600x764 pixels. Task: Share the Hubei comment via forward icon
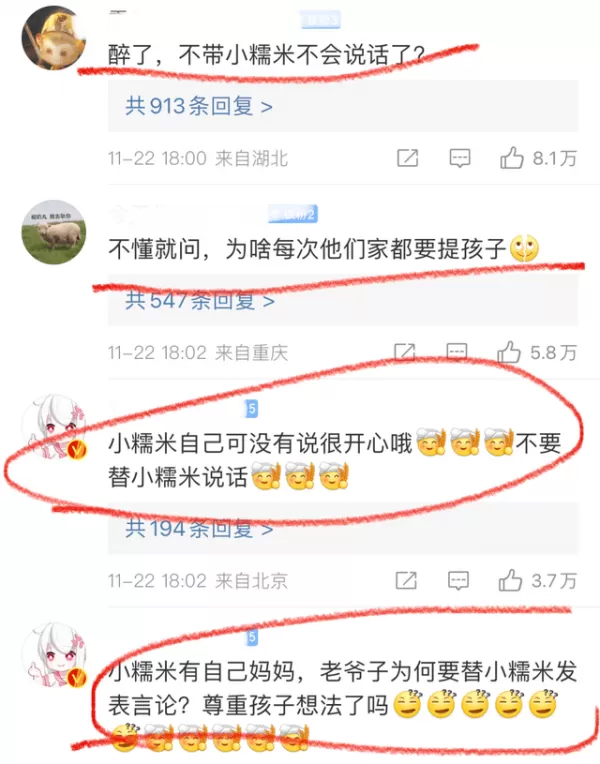click(x=407, y=158)
